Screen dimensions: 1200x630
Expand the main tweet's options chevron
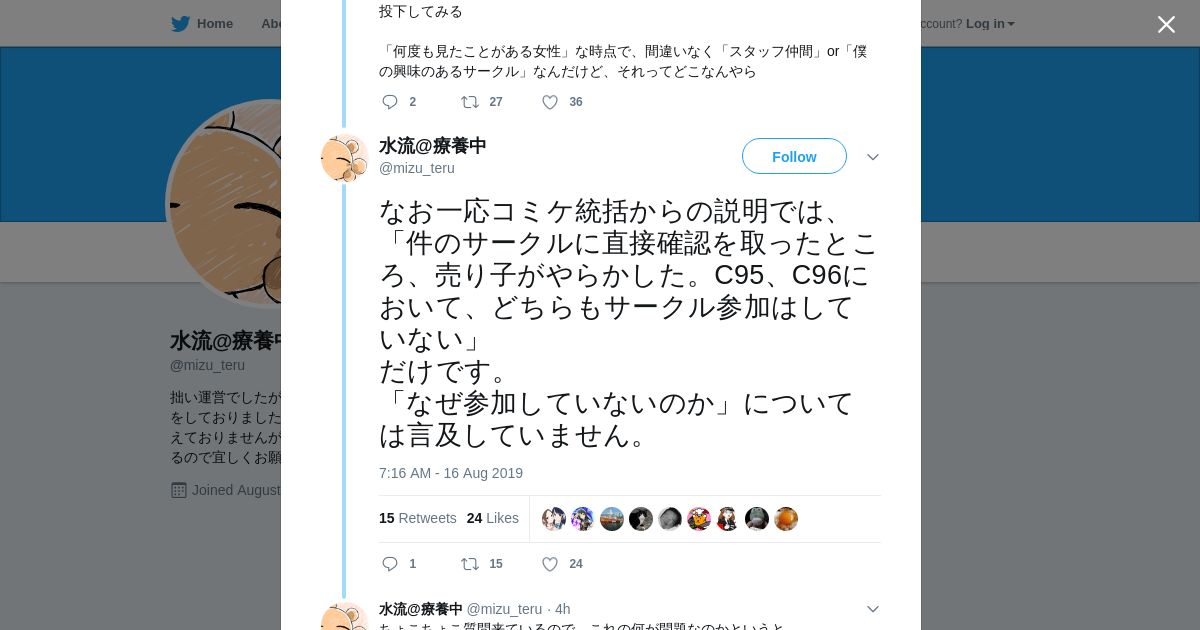[x=873, y=157]
